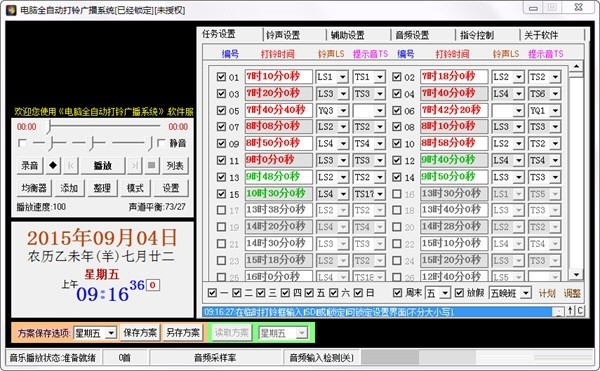
Task: Click the orange 调整 link
Action: pos(572,293)
